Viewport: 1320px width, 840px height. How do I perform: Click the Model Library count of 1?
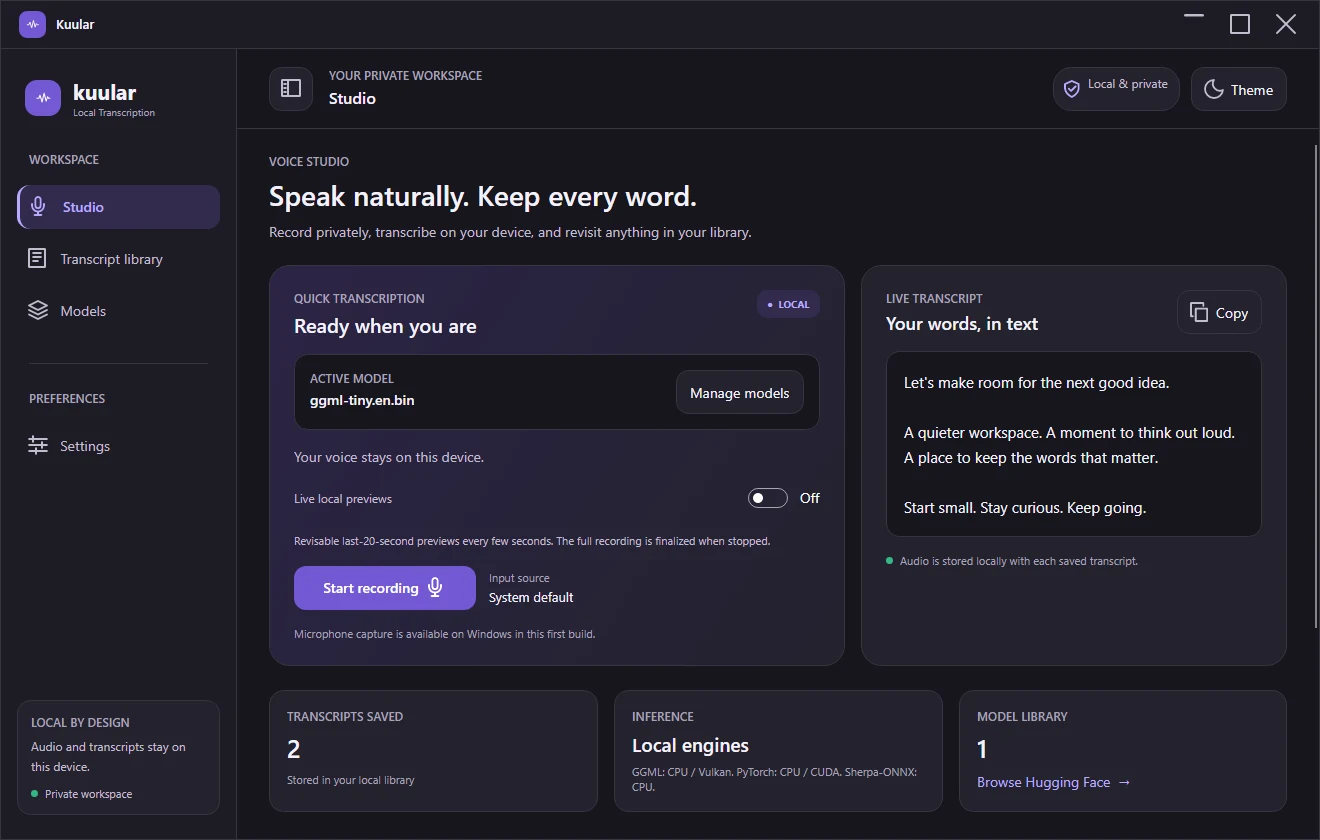(x=982, y=749)
